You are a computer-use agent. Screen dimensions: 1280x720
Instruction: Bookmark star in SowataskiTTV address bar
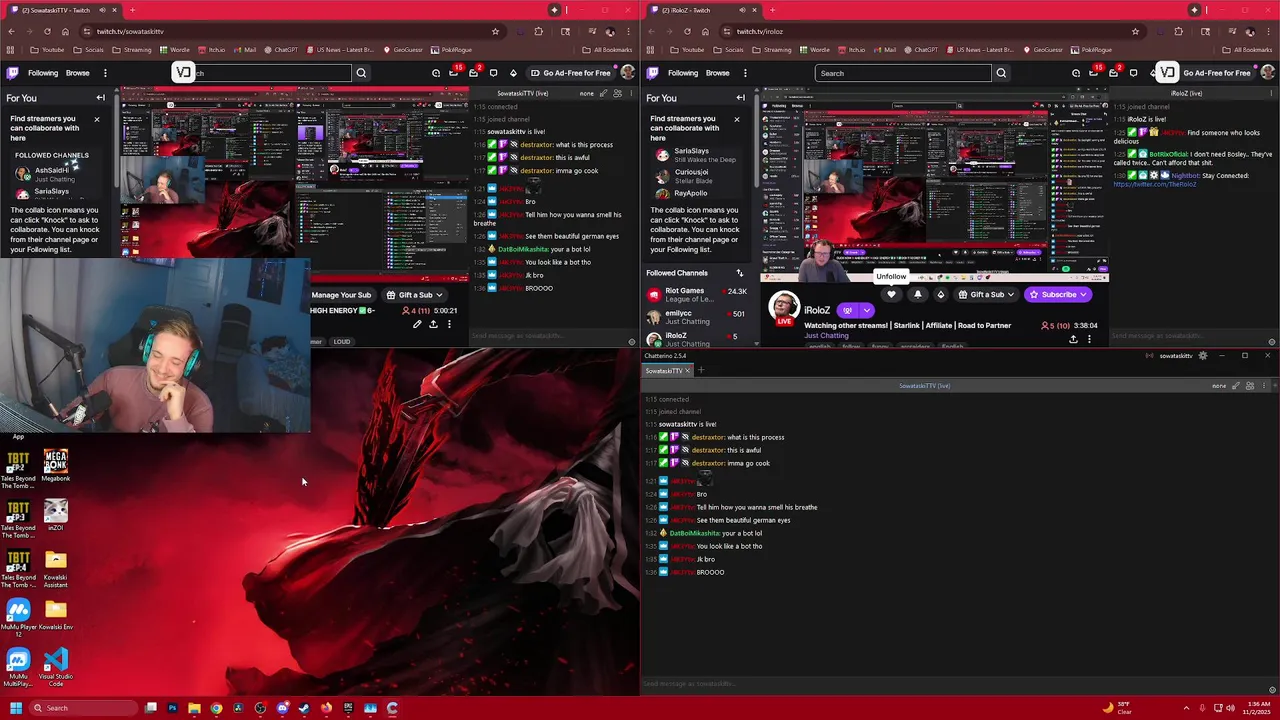[495, 31]
